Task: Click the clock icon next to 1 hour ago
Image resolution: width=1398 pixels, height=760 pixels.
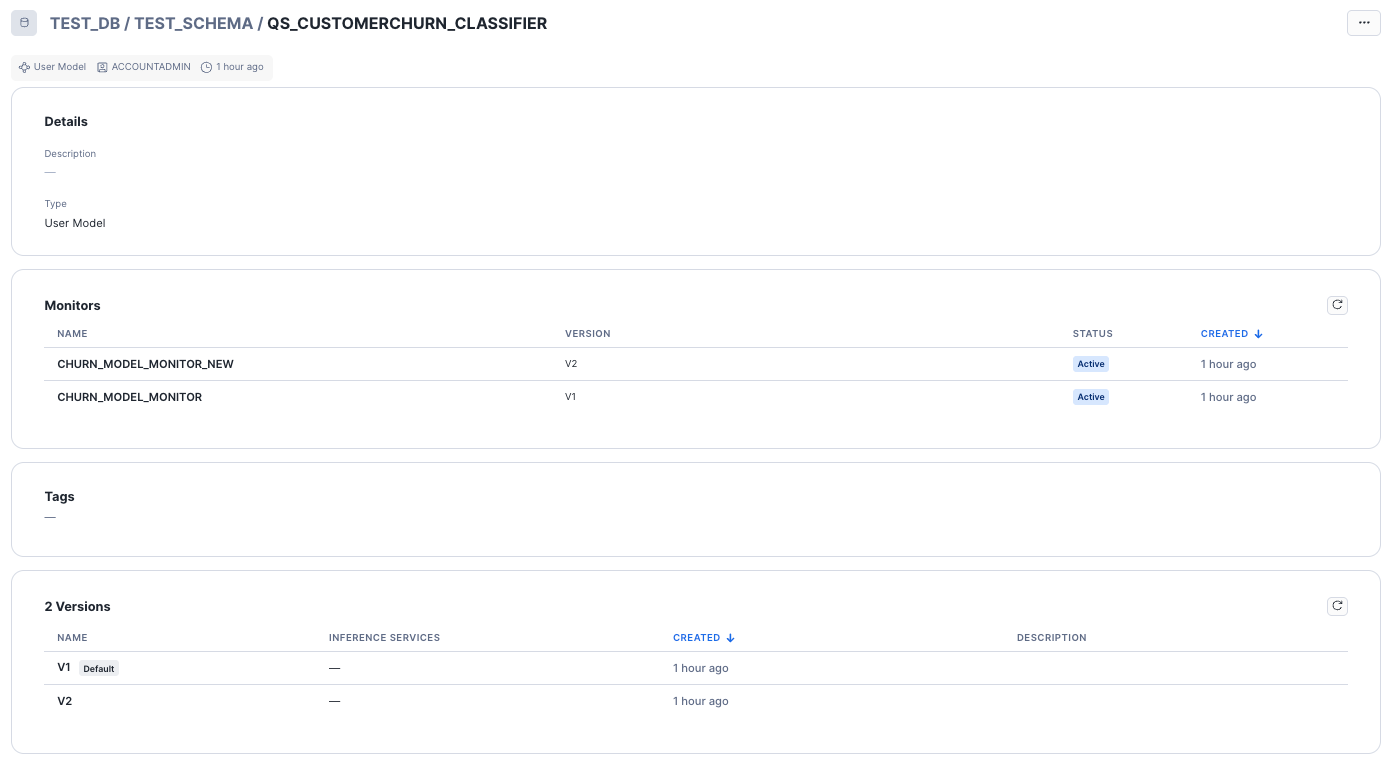Action: 206,67
